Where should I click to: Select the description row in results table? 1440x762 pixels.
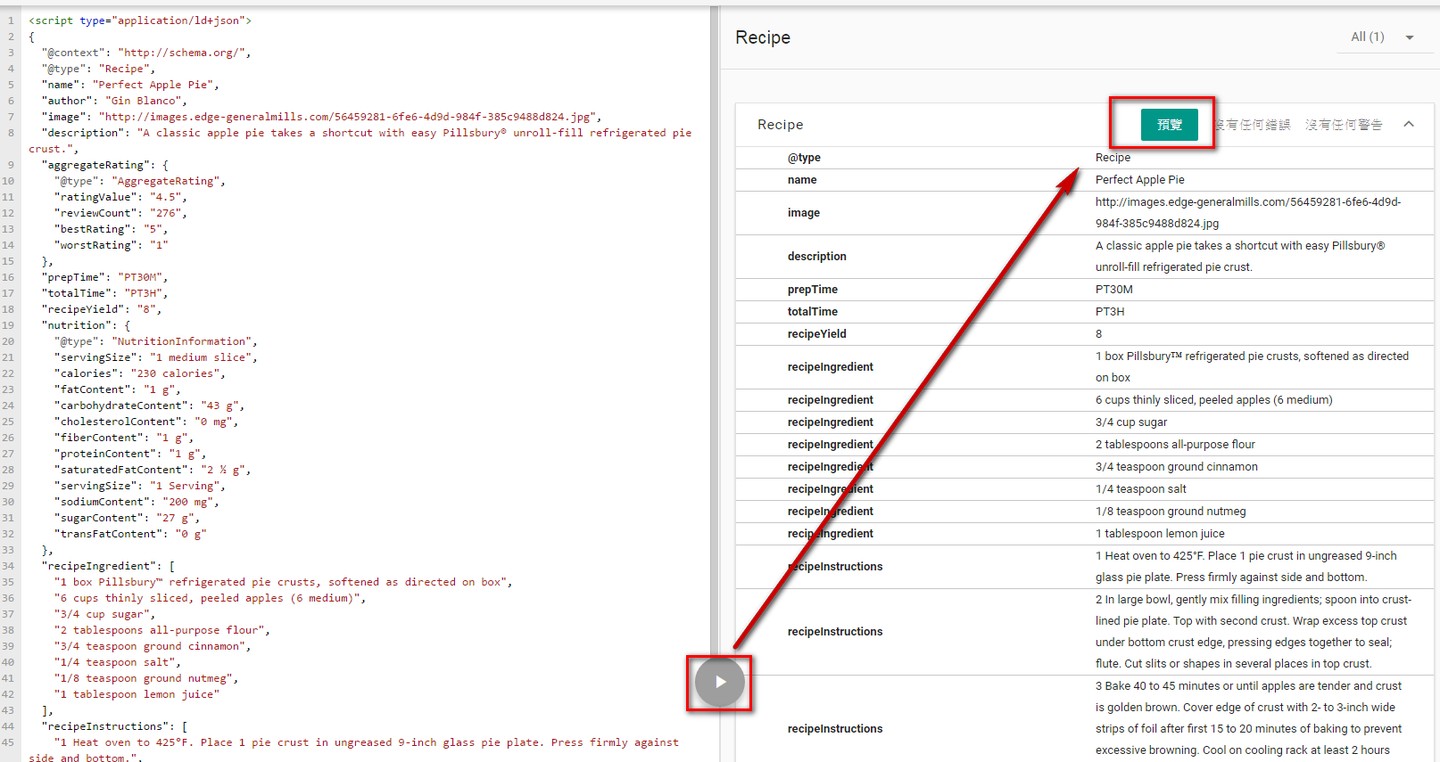[1084, 257]
